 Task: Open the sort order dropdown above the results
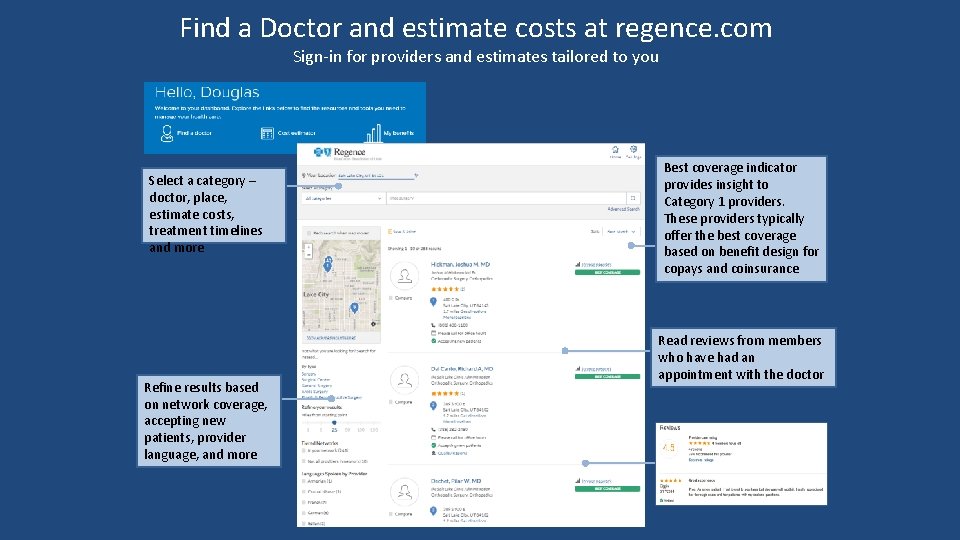coord(621,232)
